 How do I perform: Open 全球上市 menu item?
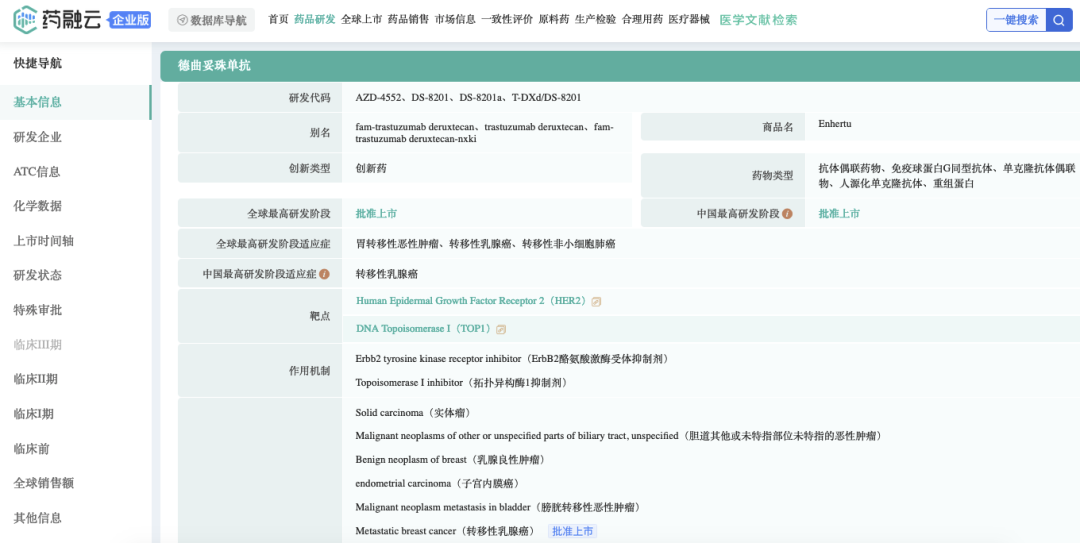click(x=361, y=19)
